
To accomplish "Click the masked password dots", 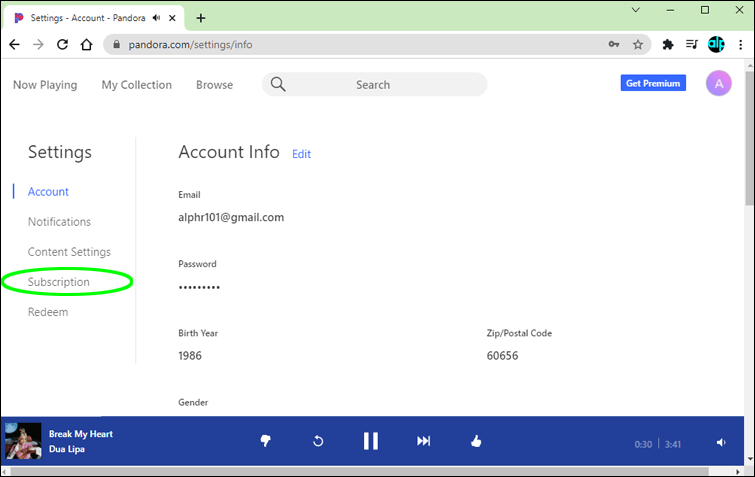I will click(199, 287).
